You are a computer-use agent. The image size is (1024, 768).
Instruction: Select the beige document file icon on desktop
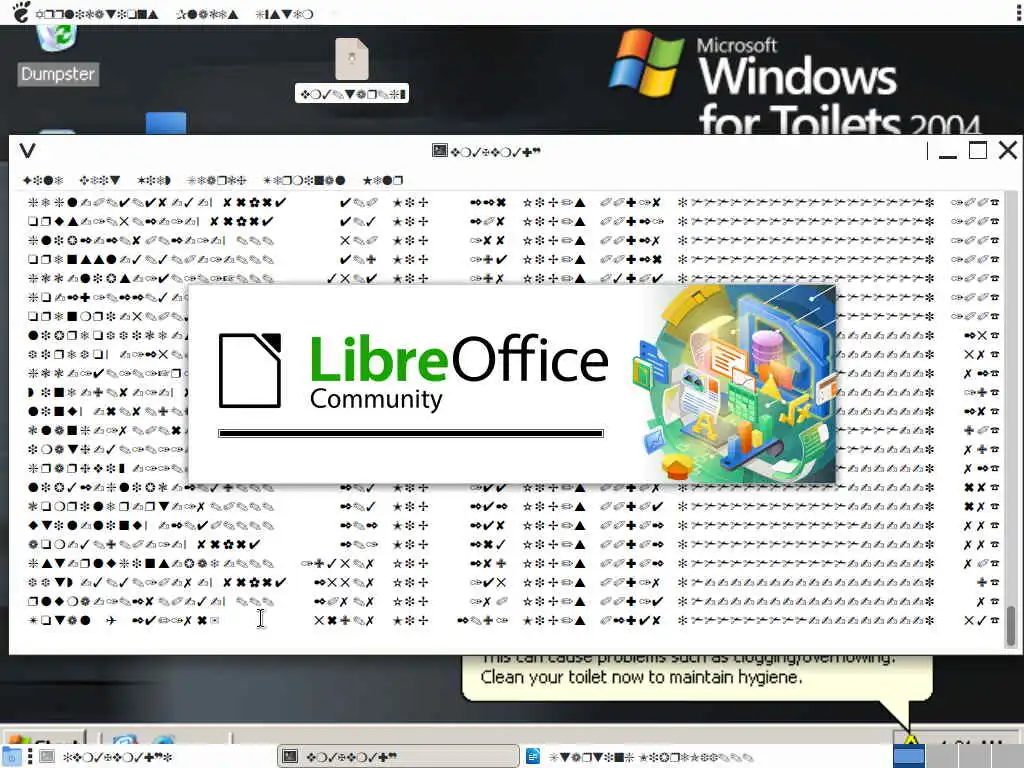click(x=351, y=59)
